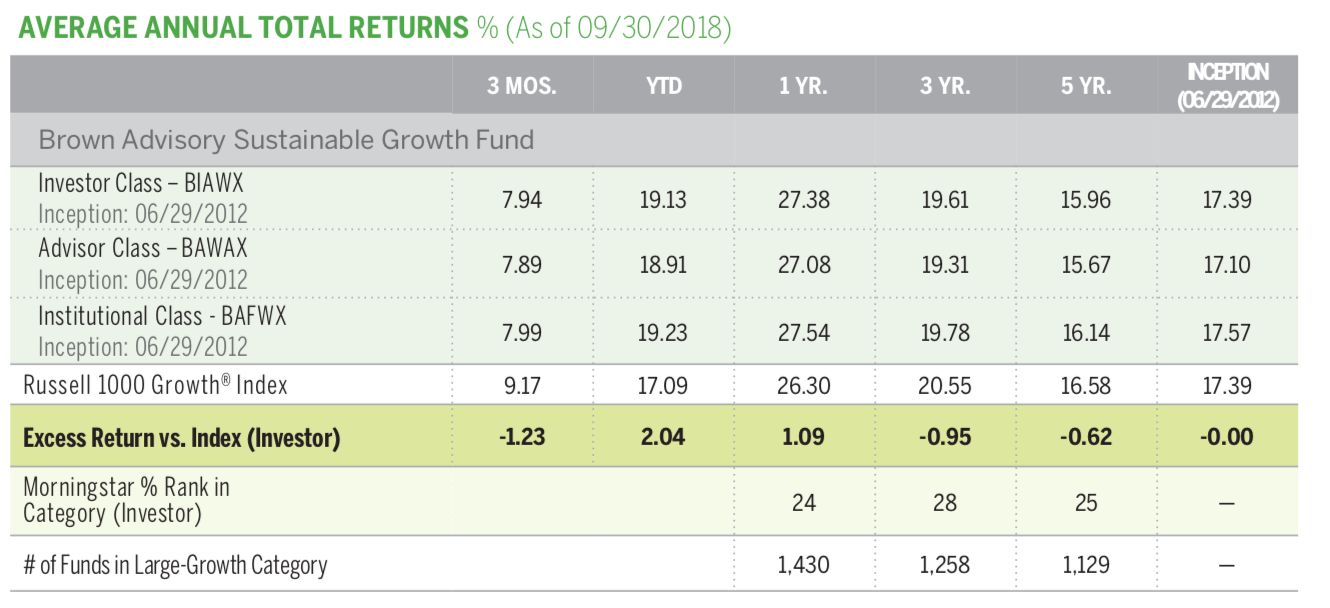Select the Excess Return vs. Index (Investor) label
The image size is (1330, 608).
[x=181, y=437]
